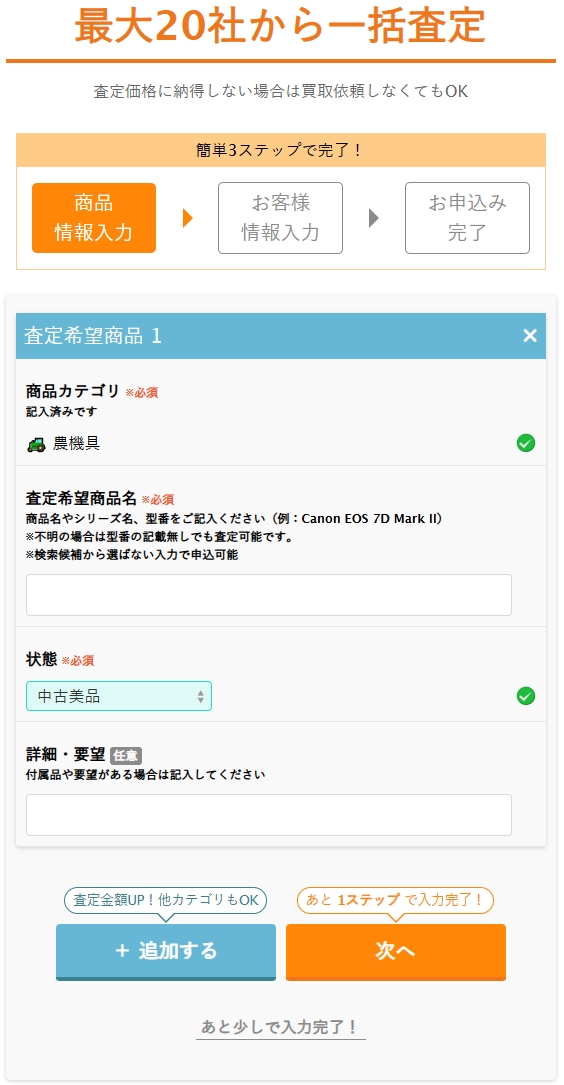Go to the お申込み完了 step tab
The height and width of the screenshot is (1085, 564).
[467, 218]
